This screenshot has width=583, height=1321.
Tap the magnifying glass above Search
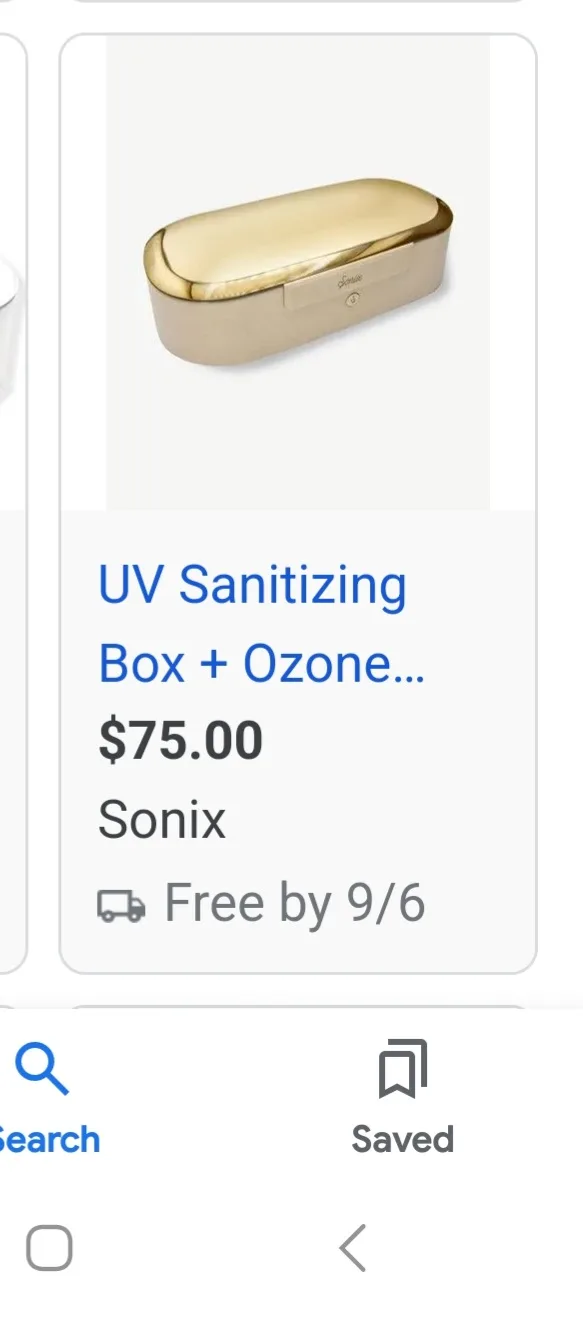[x=44, y=1066]
